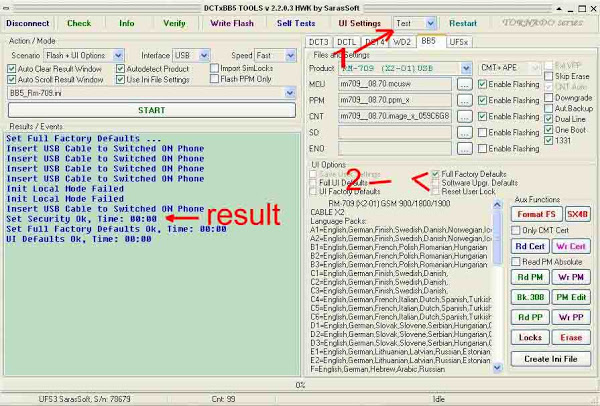Click the Check toolbar button
Viewport: 600px width, 406px height.
(79, 23)
